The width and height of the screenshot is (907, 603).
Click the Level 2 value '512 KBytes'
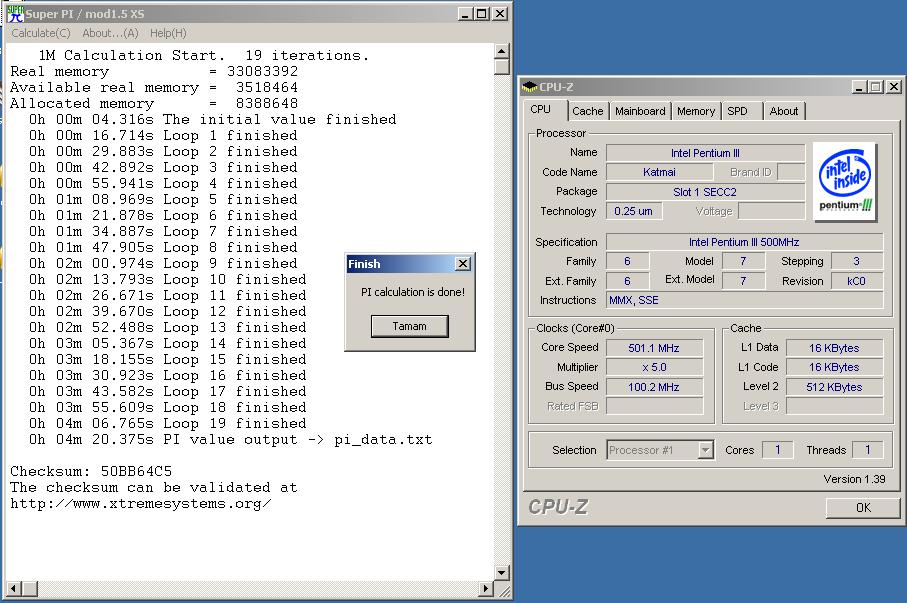point(834,387)
